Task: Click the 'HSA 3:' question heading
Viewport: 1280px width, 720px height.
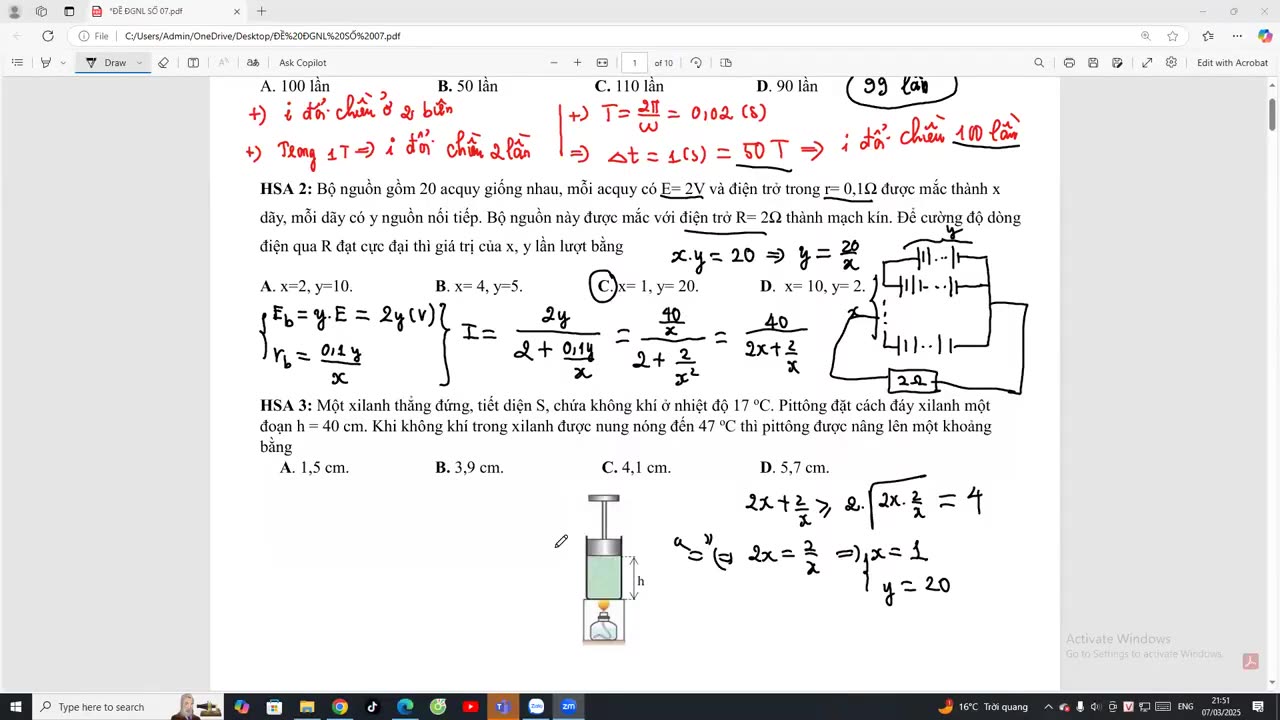Action: point(286,405)
